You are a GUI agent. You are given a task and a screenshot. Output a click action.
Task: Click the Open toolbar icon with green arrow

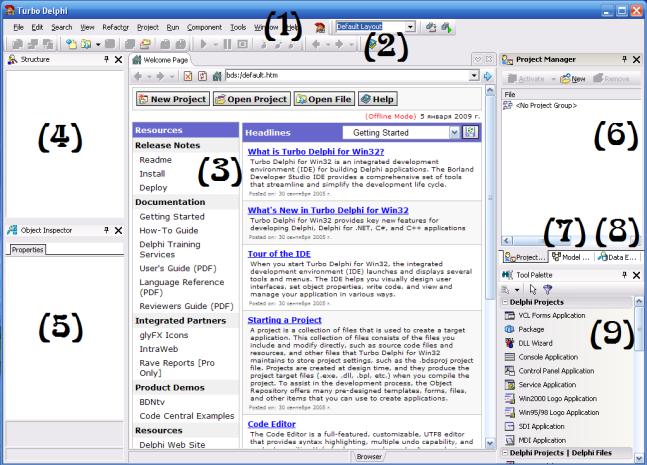tap(86, 44)
